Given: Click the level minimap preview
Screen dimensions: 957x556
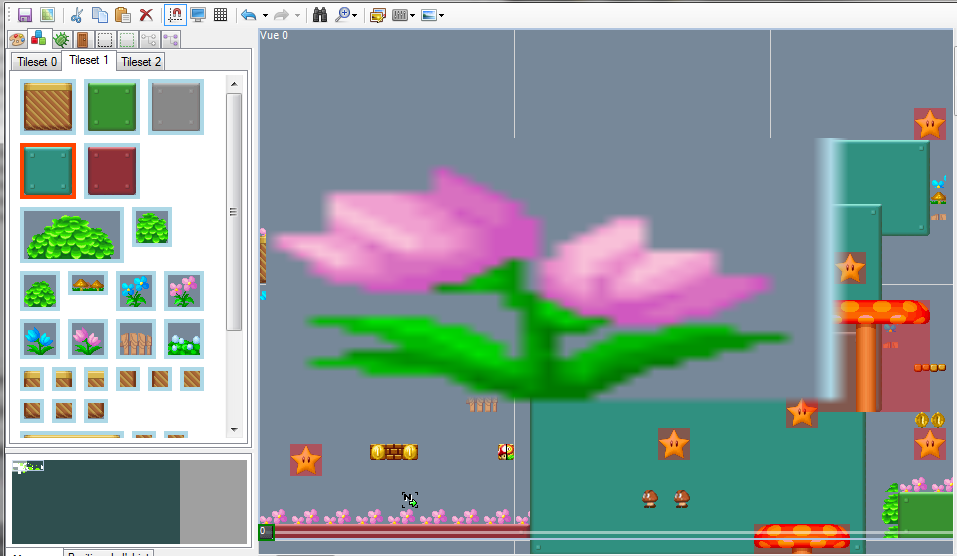Looking at the screenshot, I should coord(129,502).
